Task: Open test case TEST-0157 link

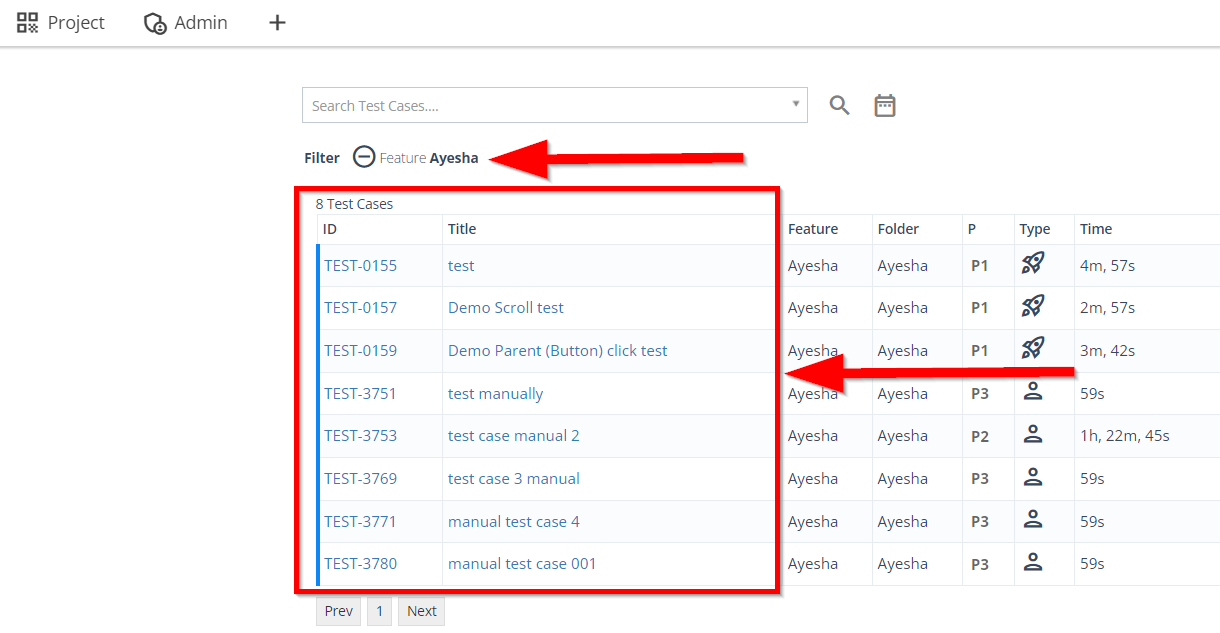Action: pos(360,308)
